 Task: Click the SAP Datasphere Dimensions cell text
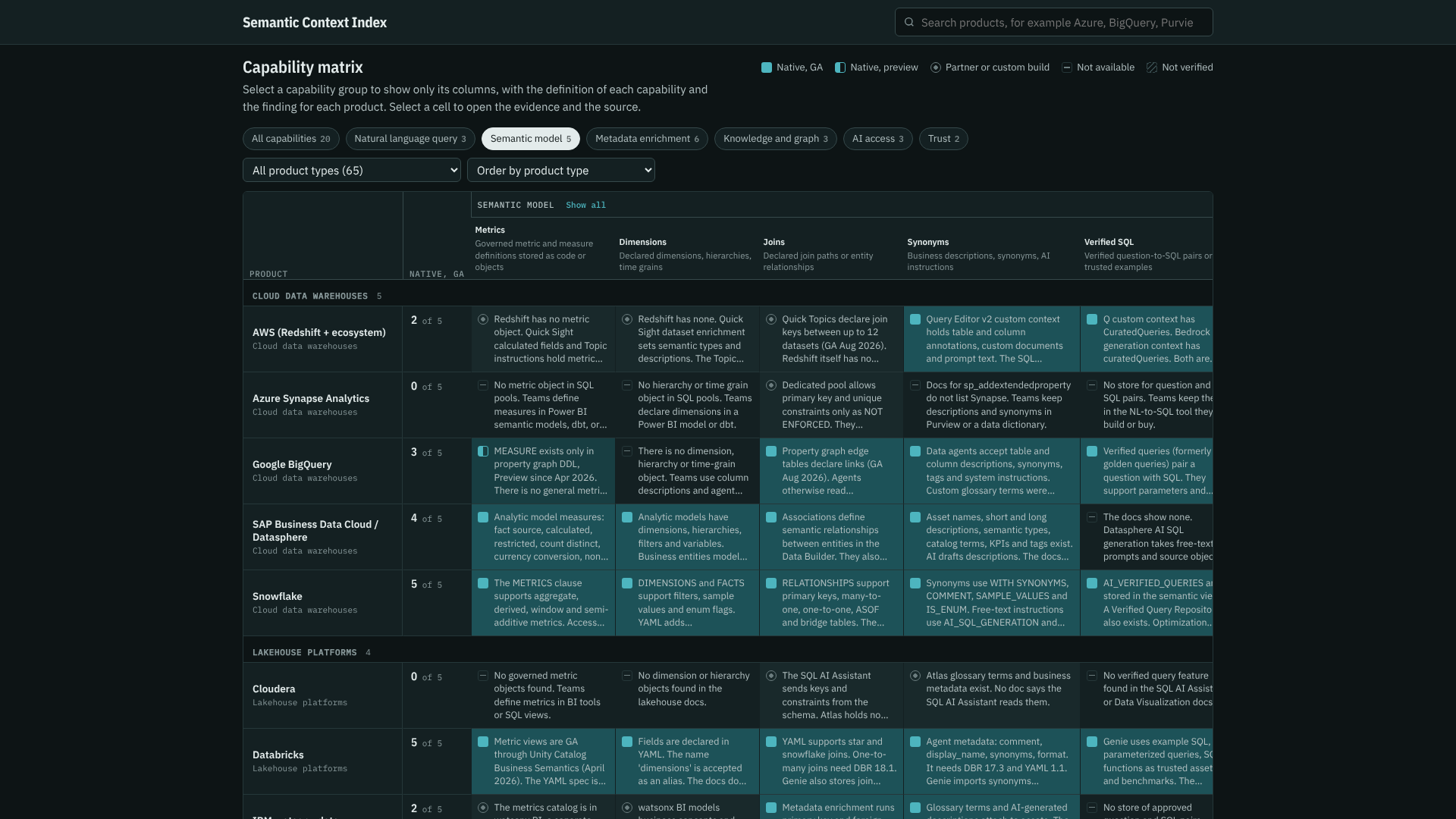coord(692,537)
